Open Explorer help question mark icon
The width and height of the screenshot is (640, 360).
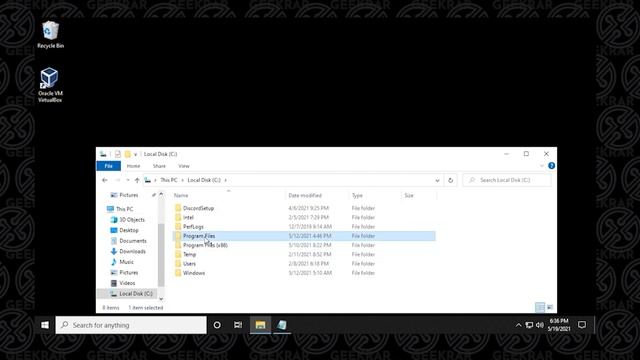point(551,166)
